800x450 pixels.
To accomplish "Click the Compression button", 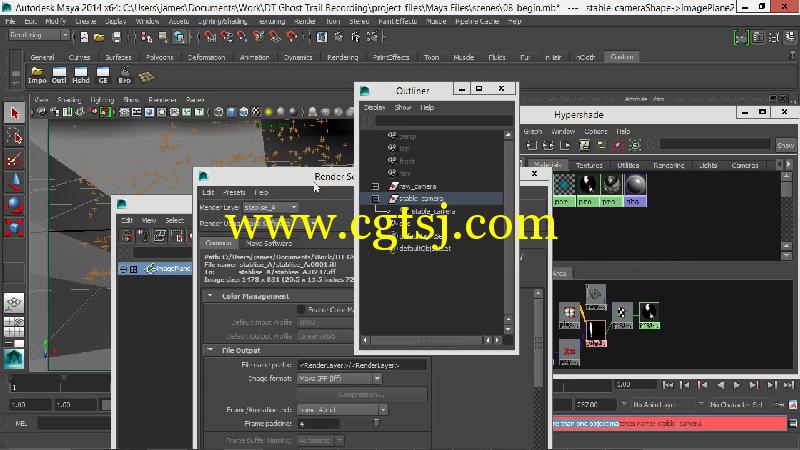I will [361, 394].
